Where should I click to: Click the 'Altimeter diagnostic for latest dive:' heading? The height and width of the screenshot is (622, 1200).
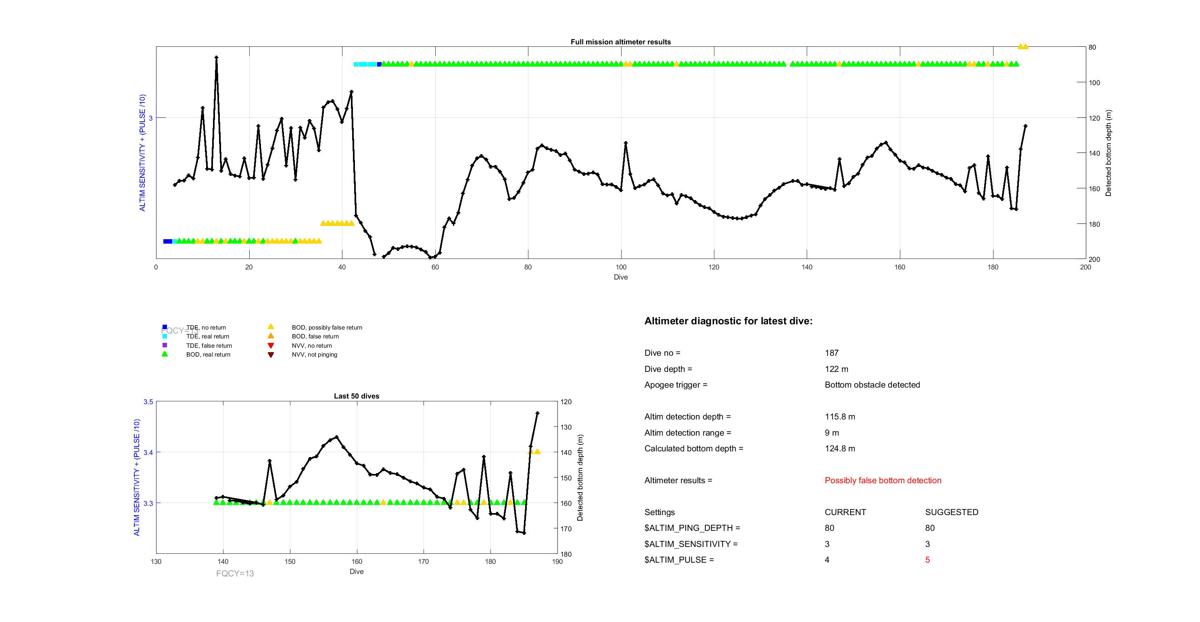[x=728, y=321]
